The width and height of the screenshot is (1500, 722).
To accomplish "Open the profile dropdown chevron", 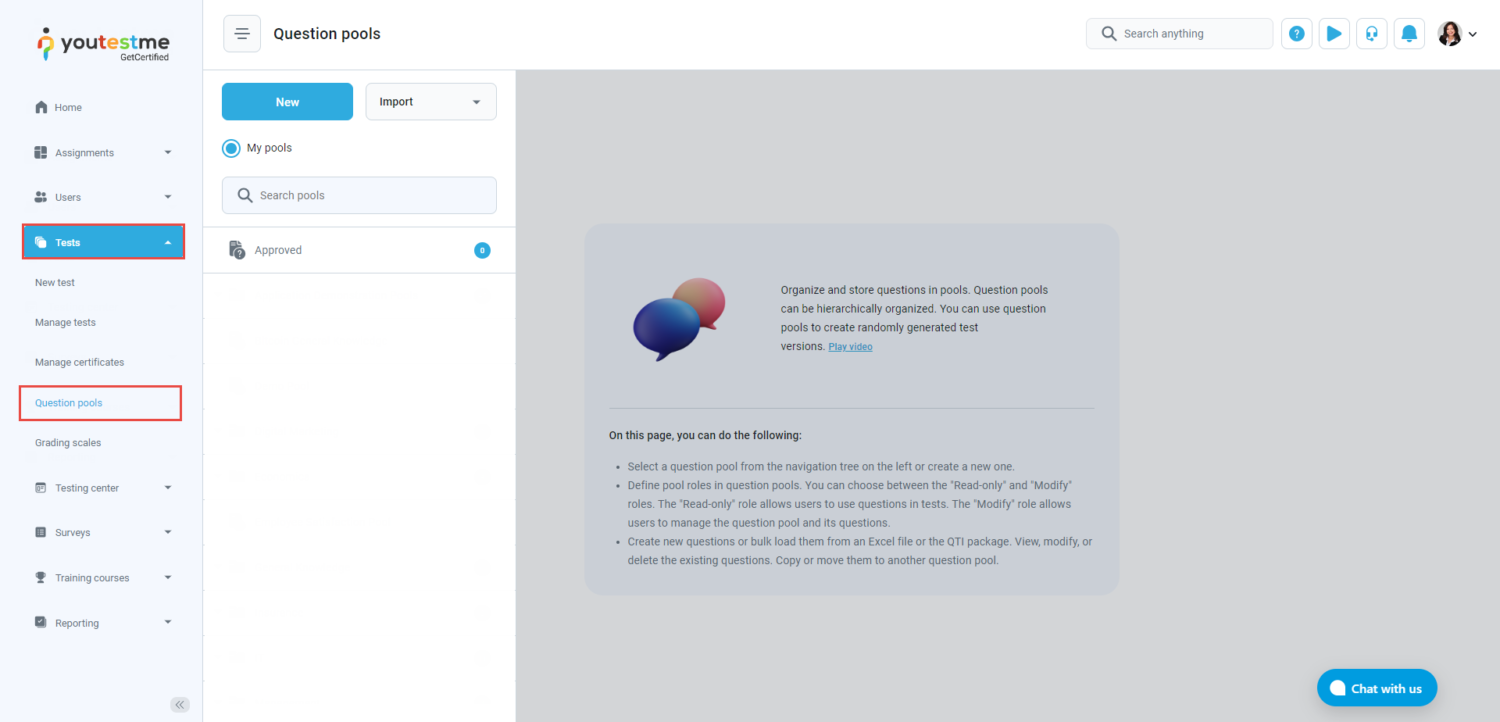I will [1472, 35].
